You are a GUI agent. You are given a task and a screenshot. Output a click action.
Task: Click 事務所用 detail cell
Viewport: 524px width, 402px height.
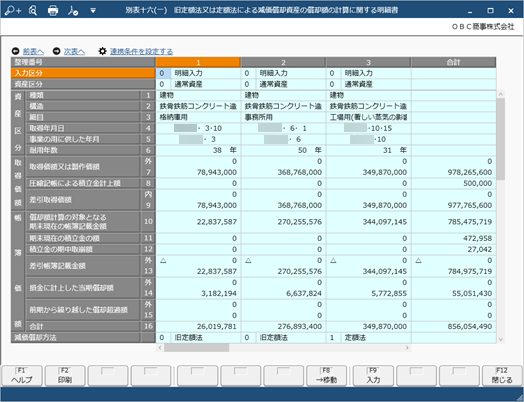click(283, 117)
